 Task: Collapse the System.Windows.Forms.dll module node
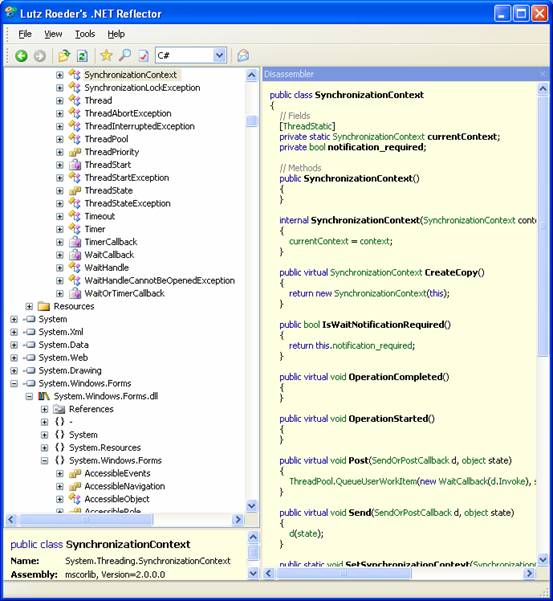coord(29,396)
